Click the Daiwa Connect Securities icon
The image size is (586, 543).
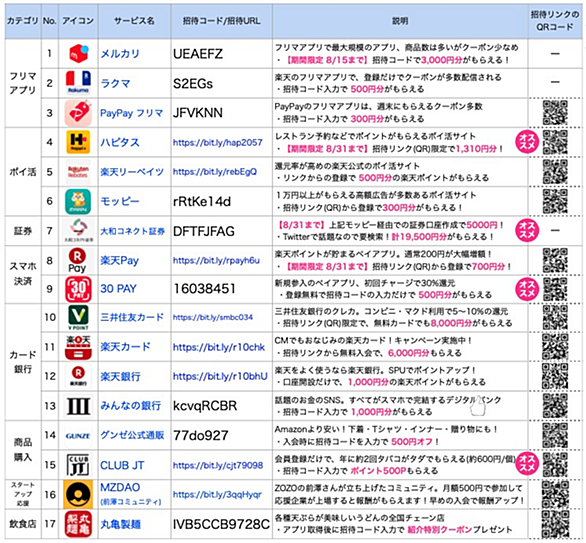(78, 231)
